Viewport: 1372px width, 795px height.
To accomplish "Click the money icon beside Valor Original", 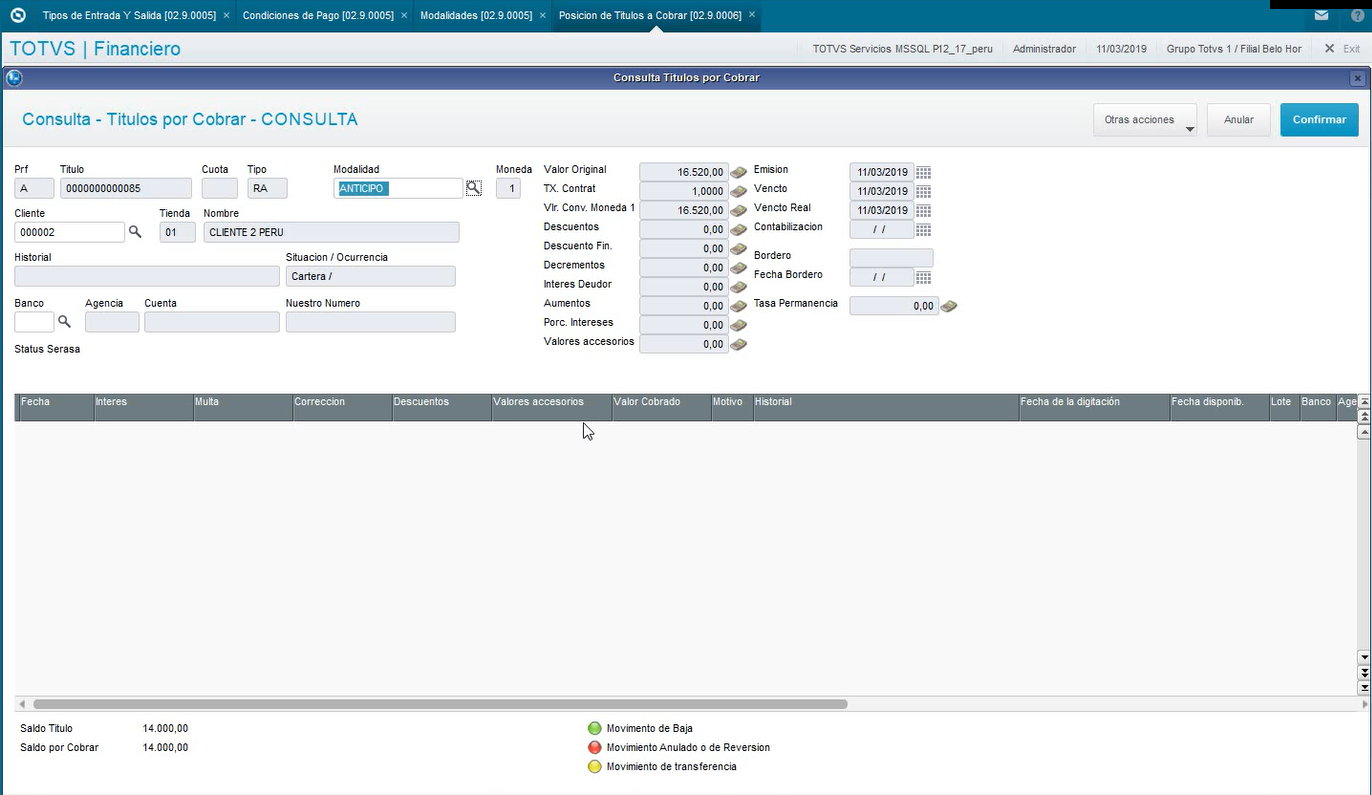I will pos(739,173).
